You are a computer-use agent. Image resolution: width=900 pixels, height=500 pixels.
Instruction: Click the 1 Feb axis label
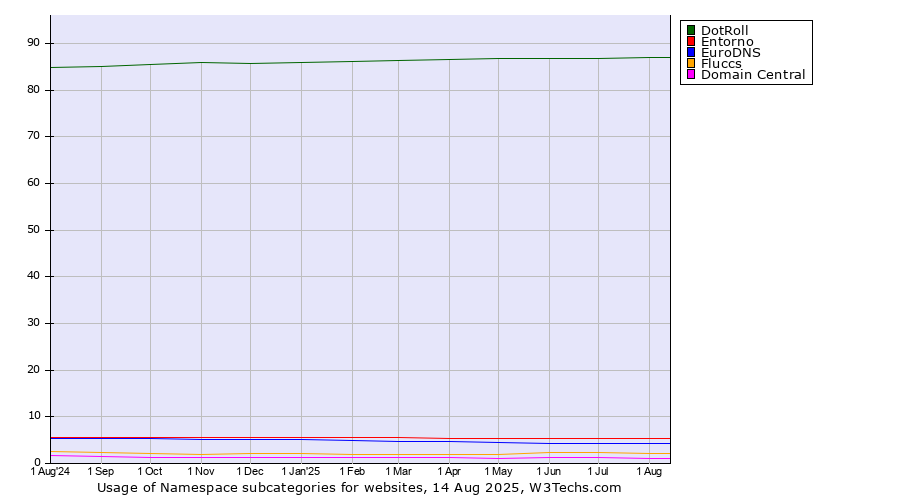352,471
